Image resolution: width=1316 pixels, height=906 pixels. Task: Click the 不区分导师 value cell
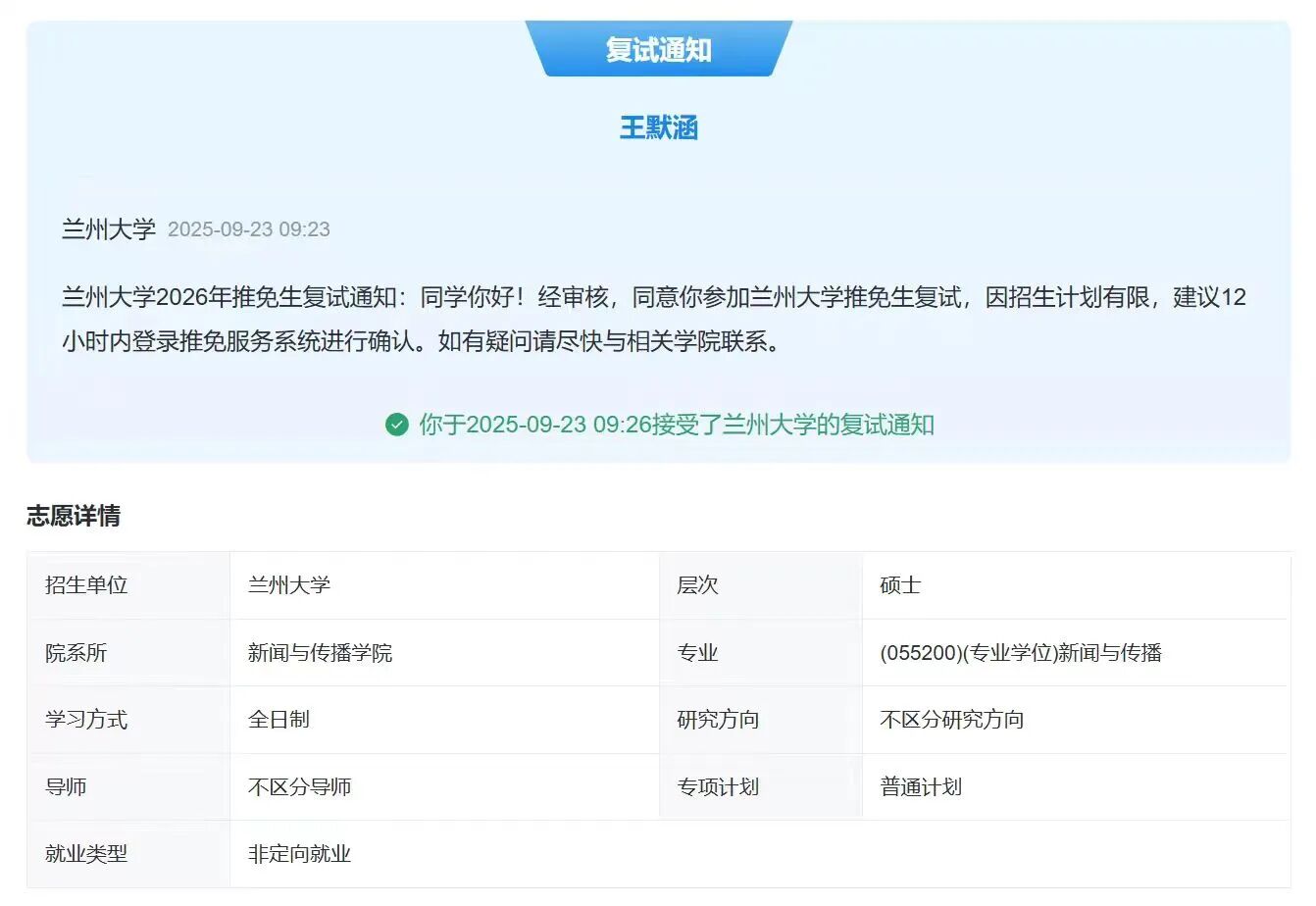tap(299, 787)
